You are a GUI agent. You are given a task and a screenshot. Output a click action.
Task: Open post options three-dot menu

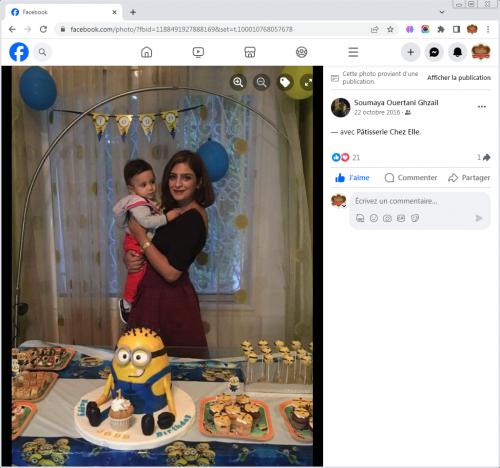click(x=482, y=107)
